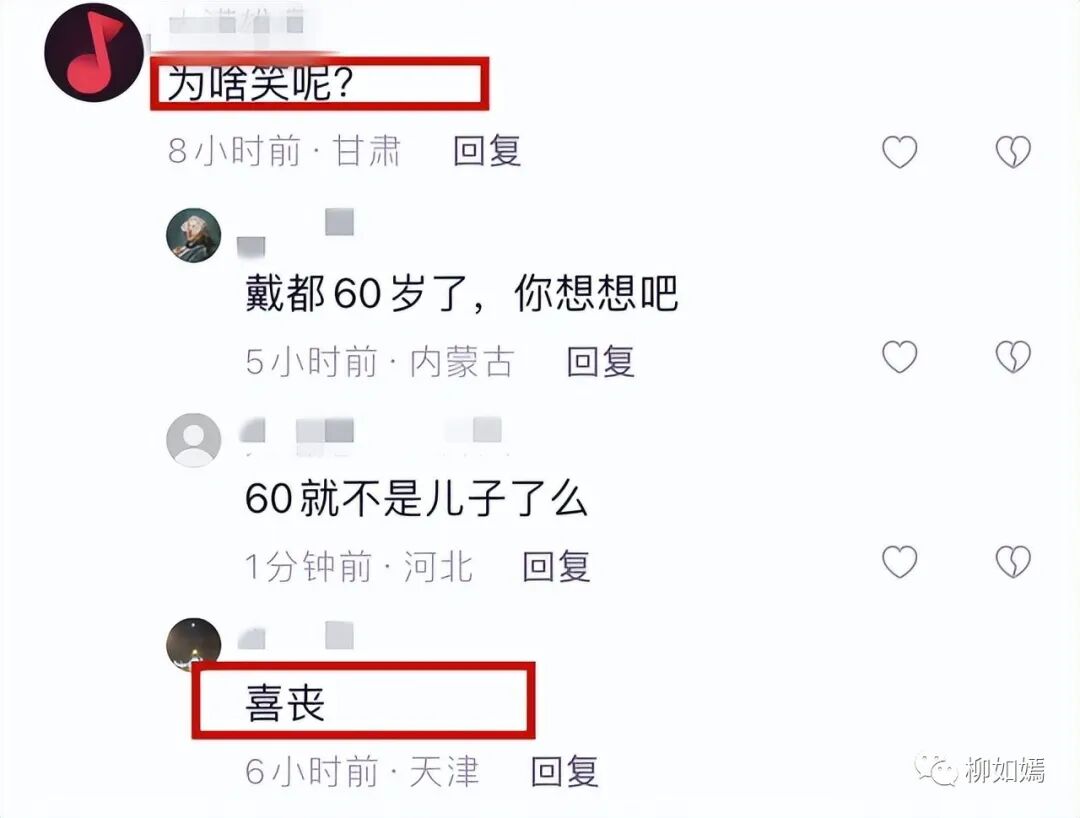
Task: Reply to the 天津 comment
Action: [x=565, y=771]
